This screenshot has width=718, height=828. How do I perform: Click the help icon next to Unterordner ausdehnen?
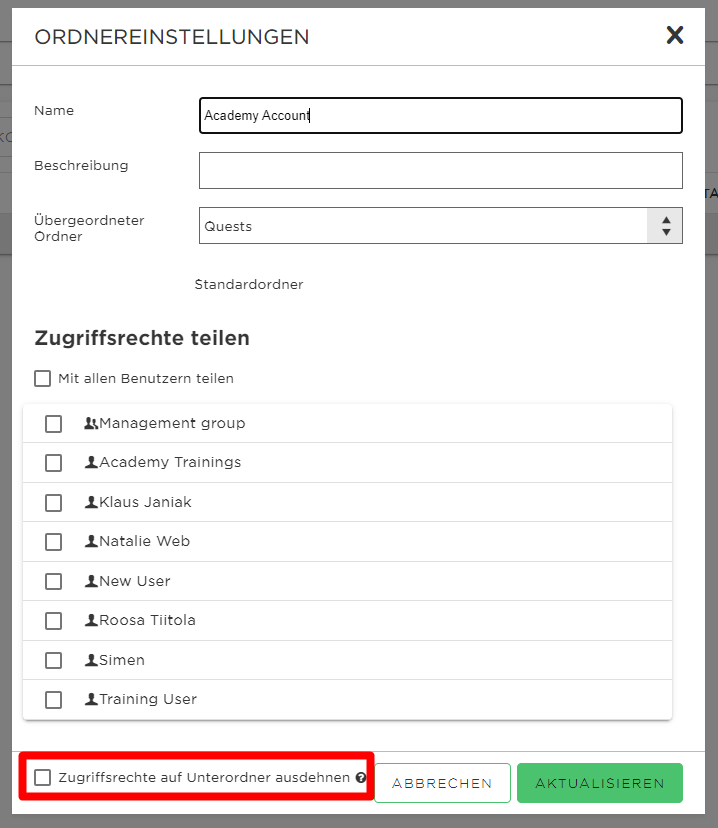click(x=361, y=777)
